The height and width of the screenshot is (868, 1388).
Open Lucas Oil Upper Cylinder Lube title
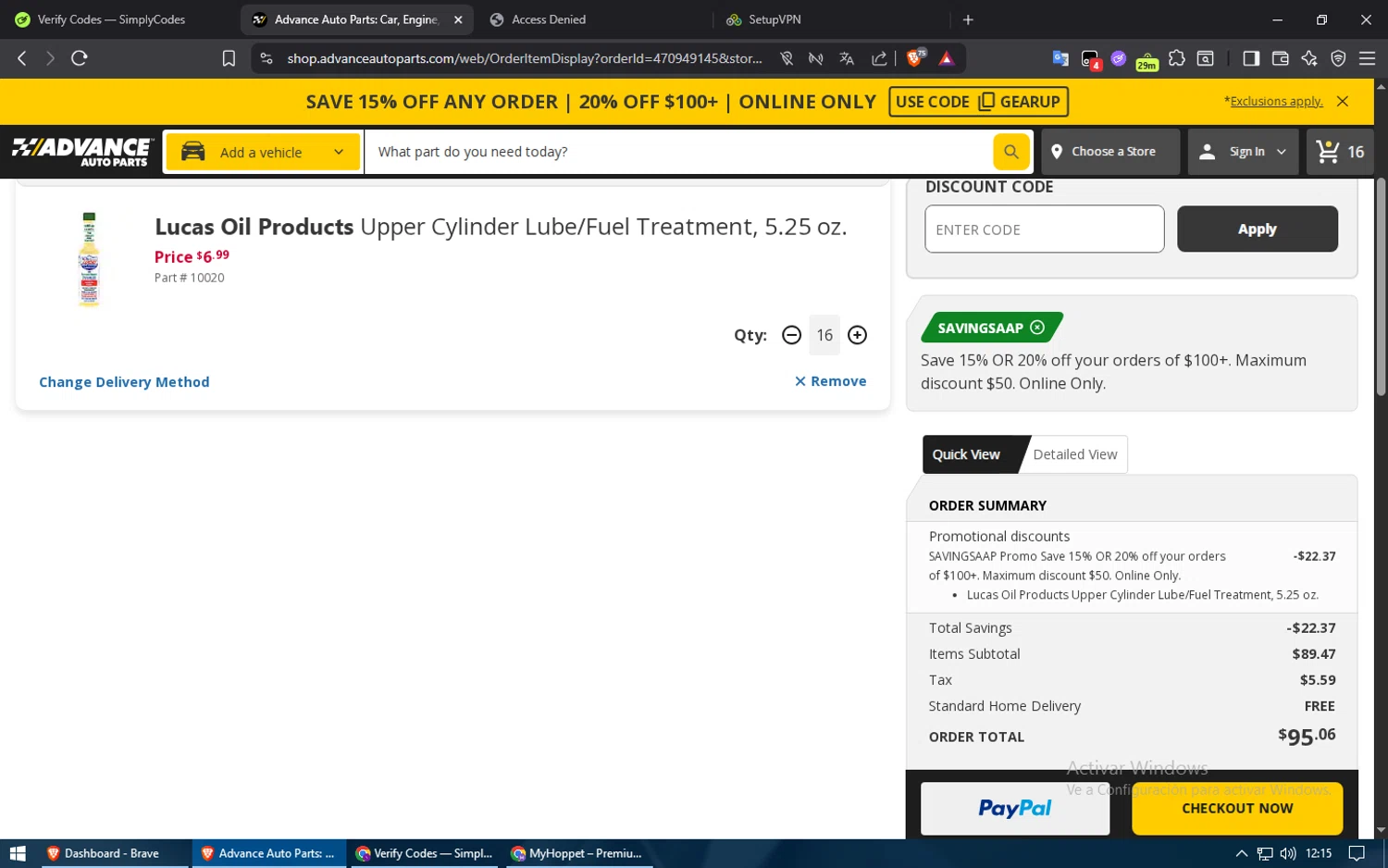point(501,227)
